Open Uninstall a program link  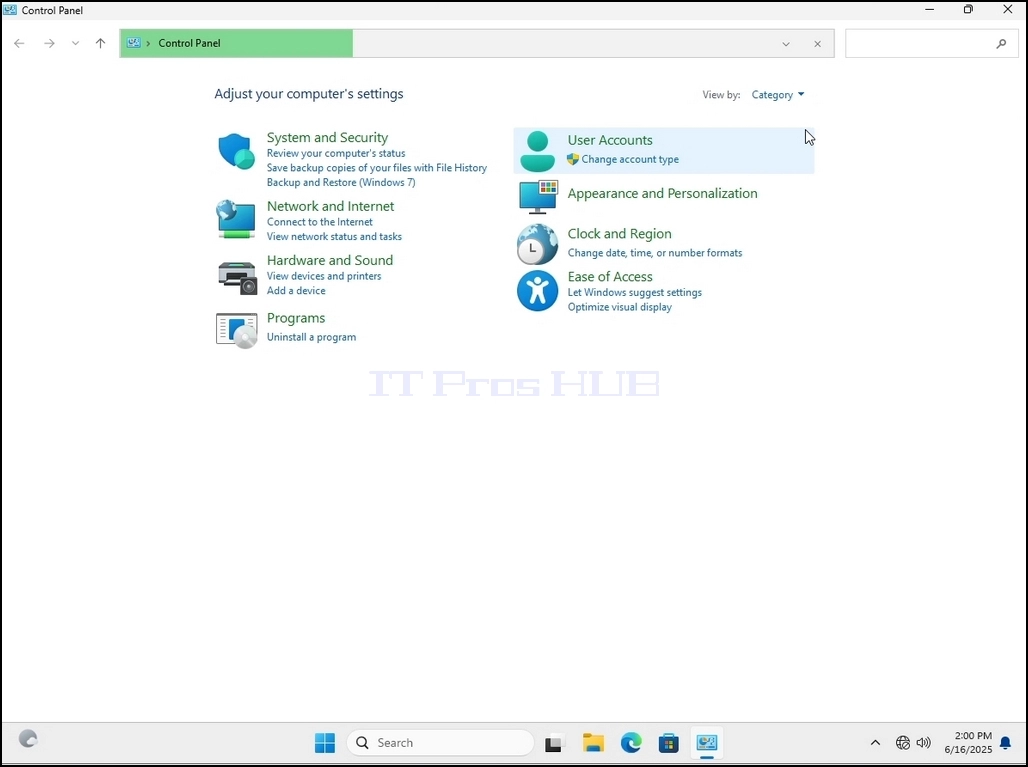tap(311, 337)
